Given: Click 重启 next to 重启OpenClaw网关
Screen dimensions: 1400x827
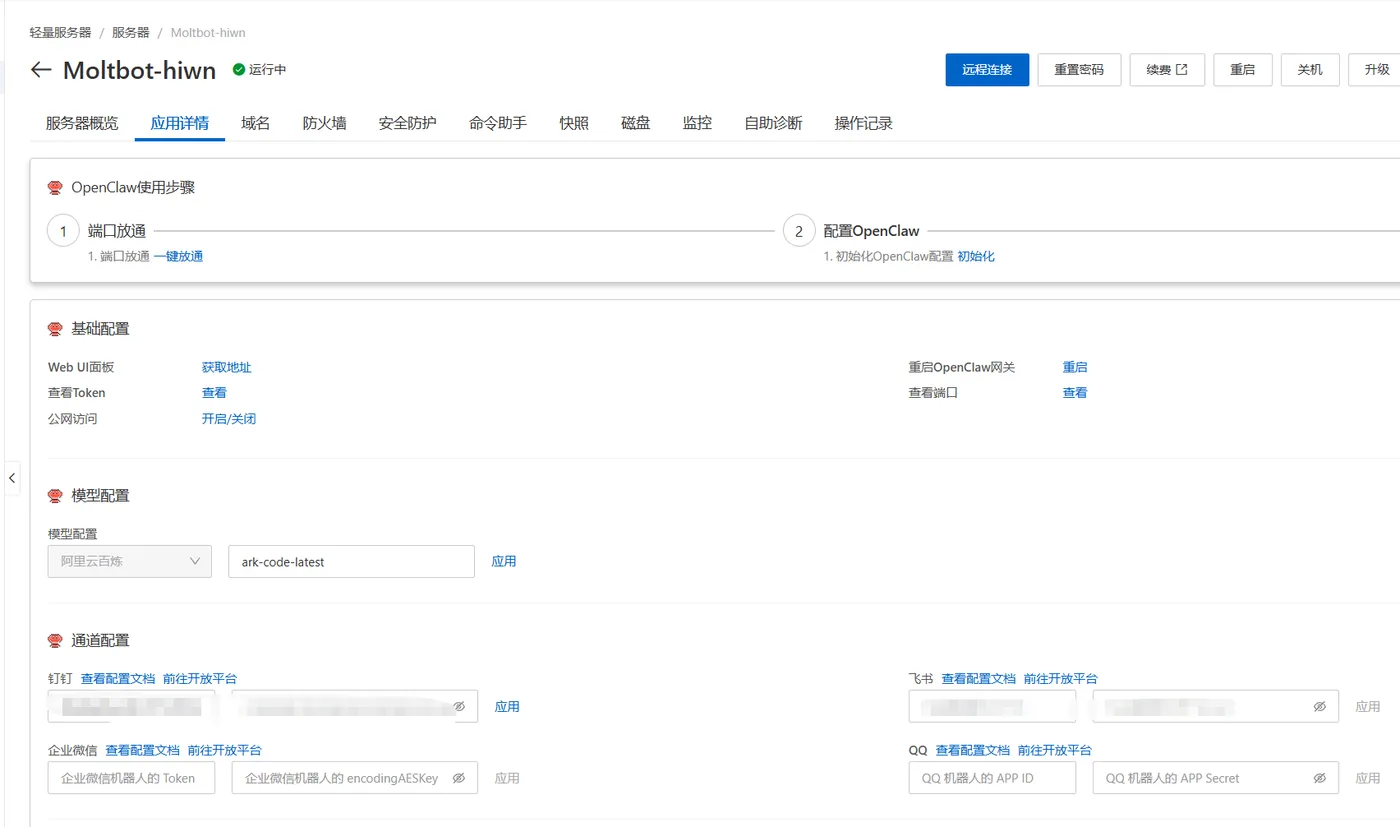Looking at the screenshot, I should [x=1075, y=367].
